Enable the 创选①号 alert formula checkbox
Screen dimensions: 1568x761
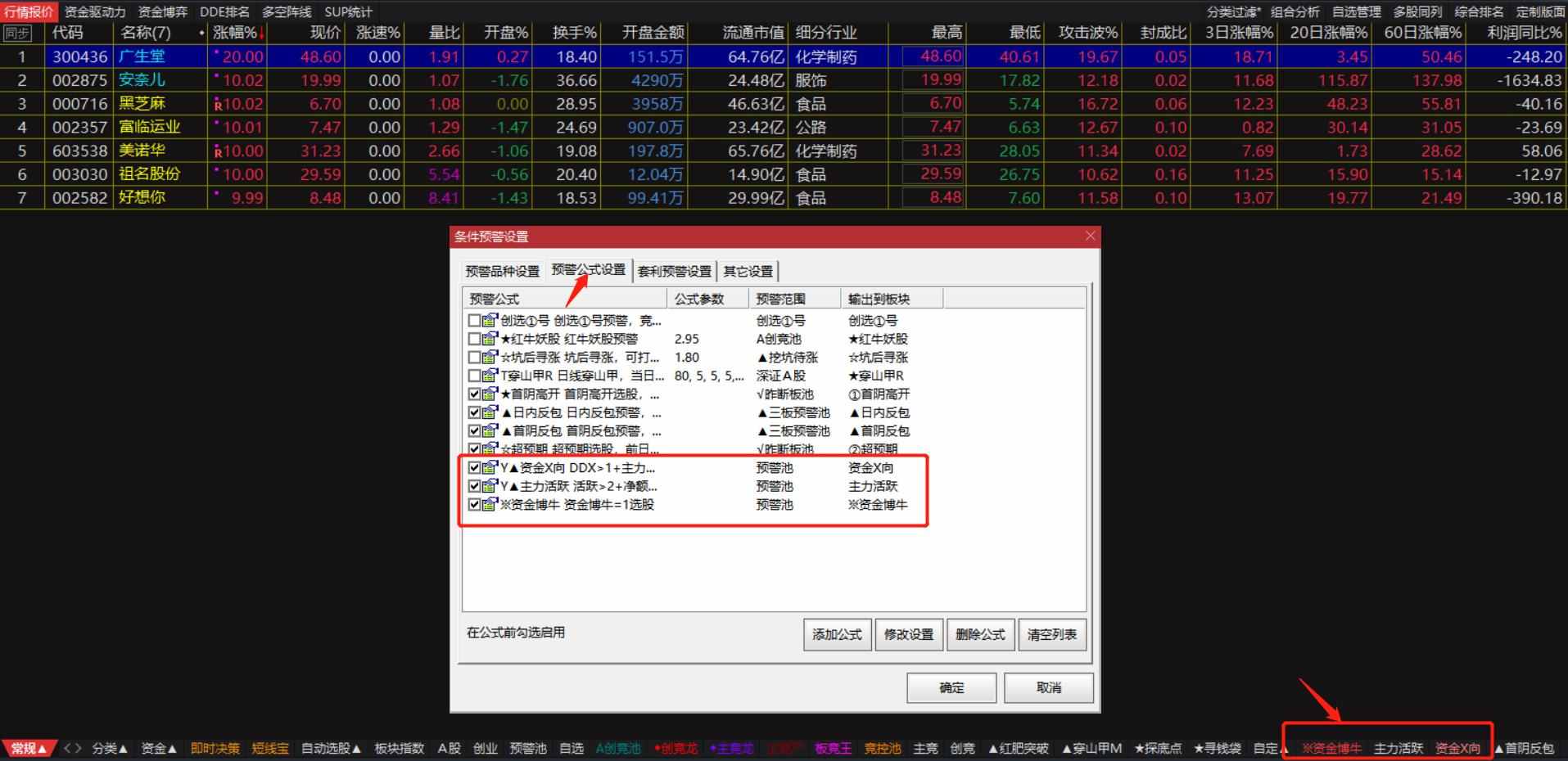(x=474, y=320)
